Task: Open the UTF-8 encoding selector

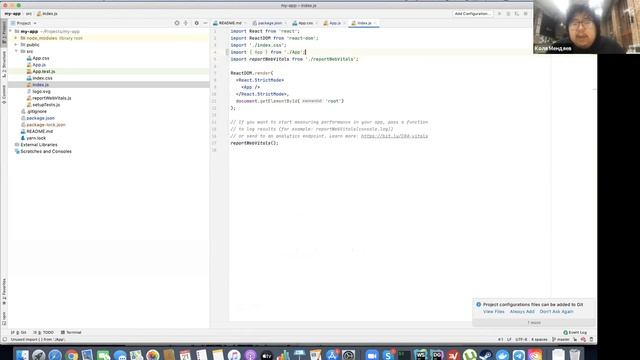Action: (x=521, y=340)
